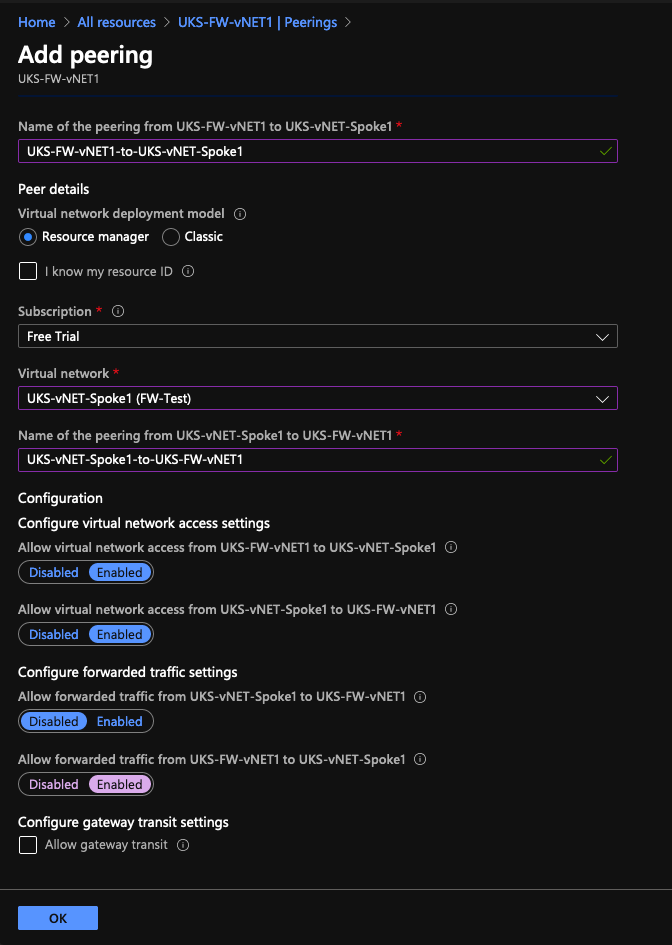The image size is (672, 945).
Task: Click info icon beside Virtual network deployment model
Action: tap(240, 214)
